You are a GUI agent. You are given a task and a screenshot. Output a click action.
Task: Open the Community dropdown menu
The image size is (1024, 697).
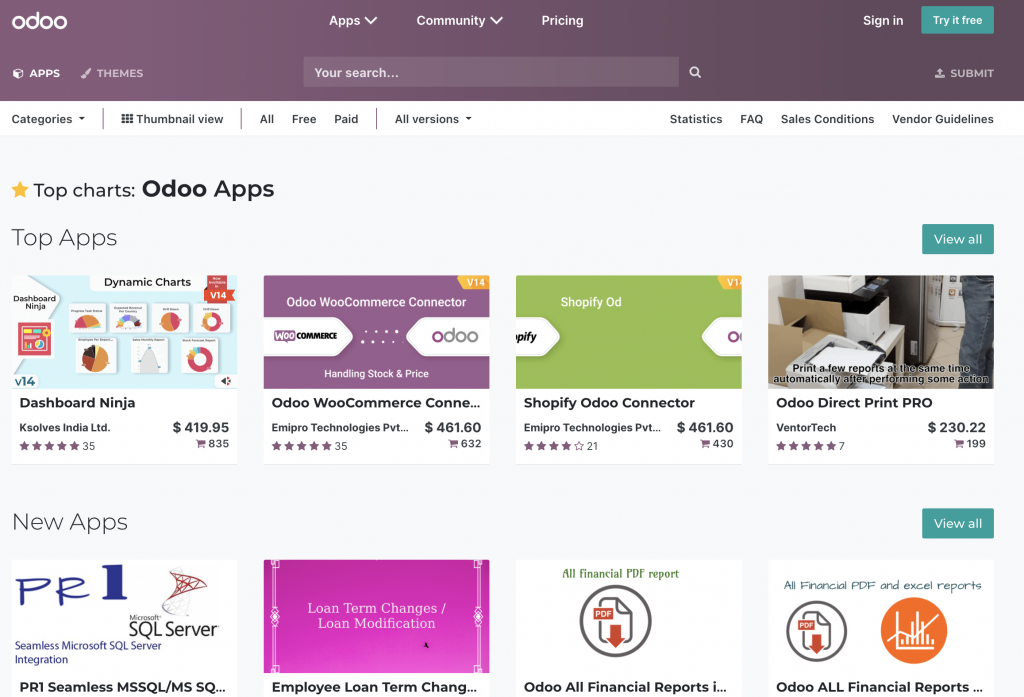(x=459, y=20)
